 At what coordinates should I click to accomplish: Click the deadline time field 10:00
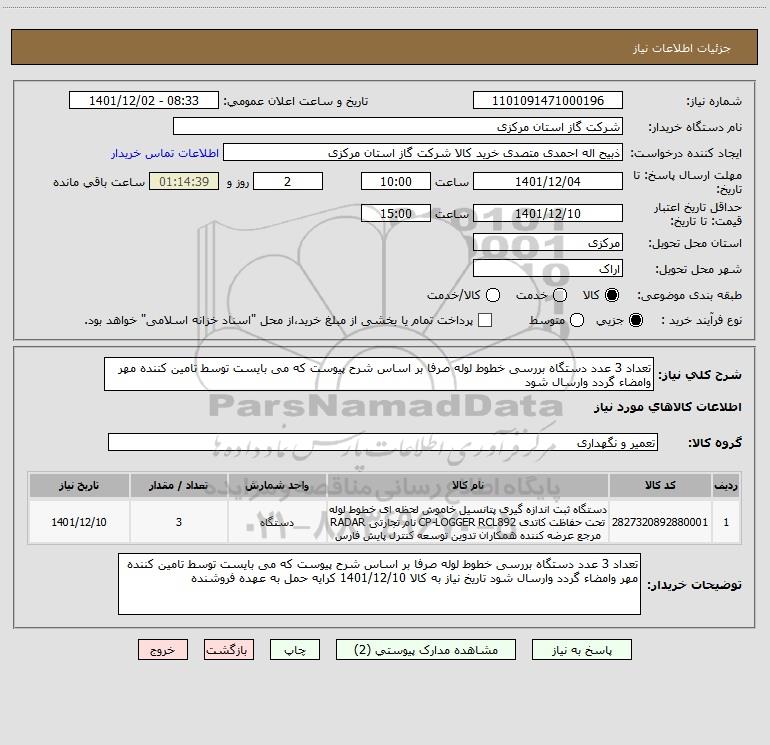[396, 181]
